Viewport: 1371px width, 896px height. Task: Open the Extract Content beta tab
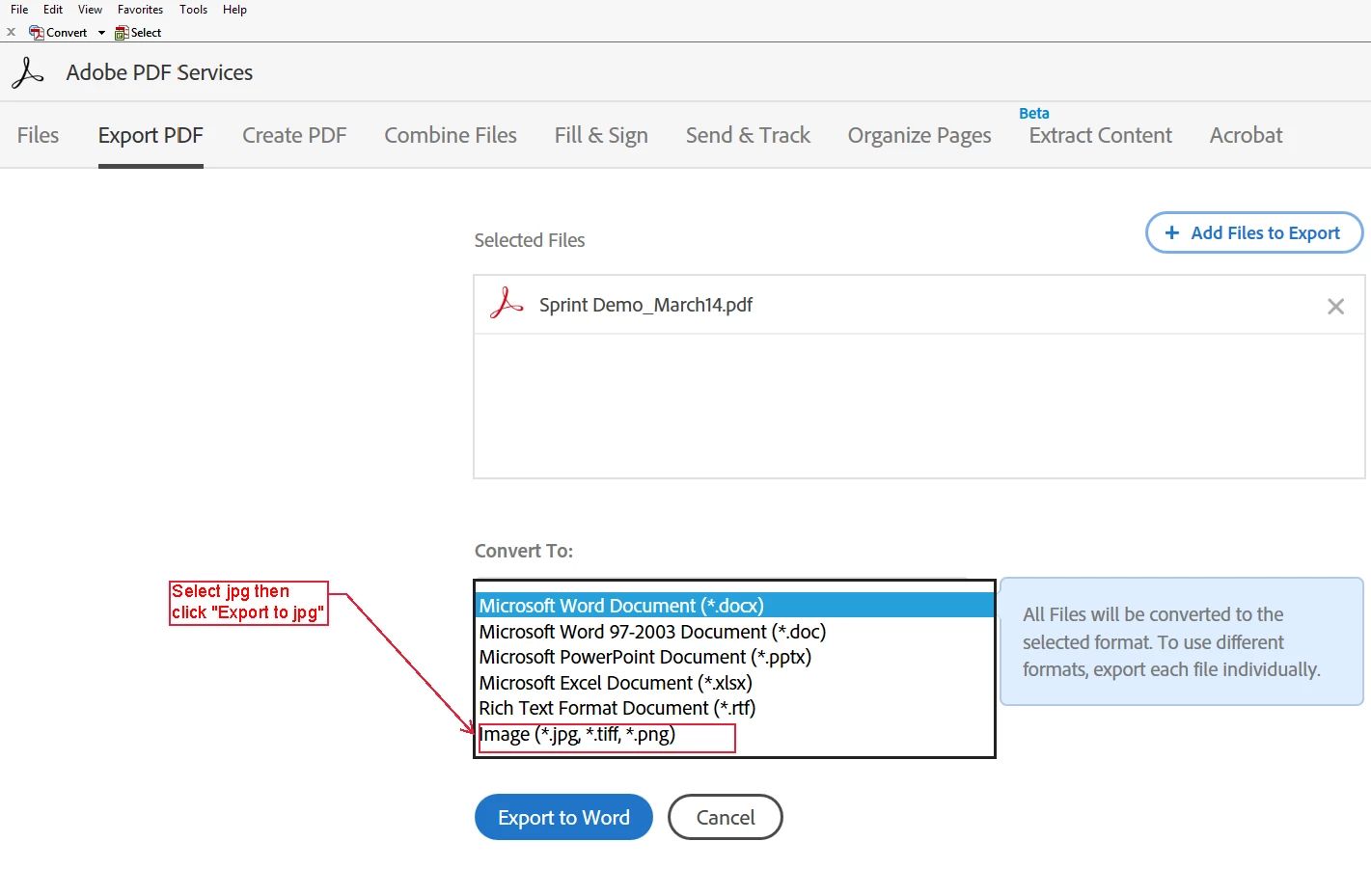(1101, 135)
